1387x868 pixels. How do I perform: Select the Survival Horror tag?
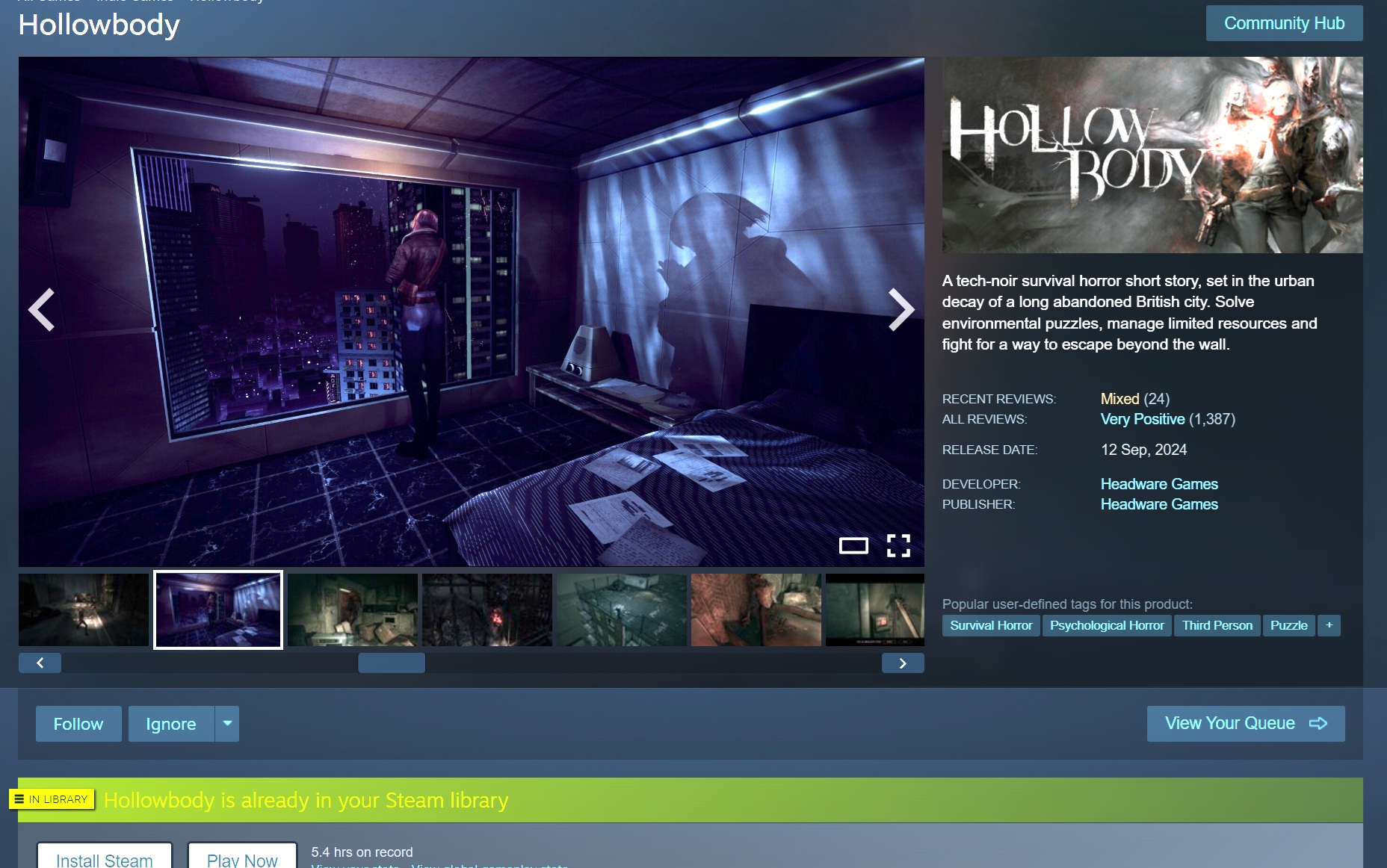pyautogui.click(x=991, y=625)
